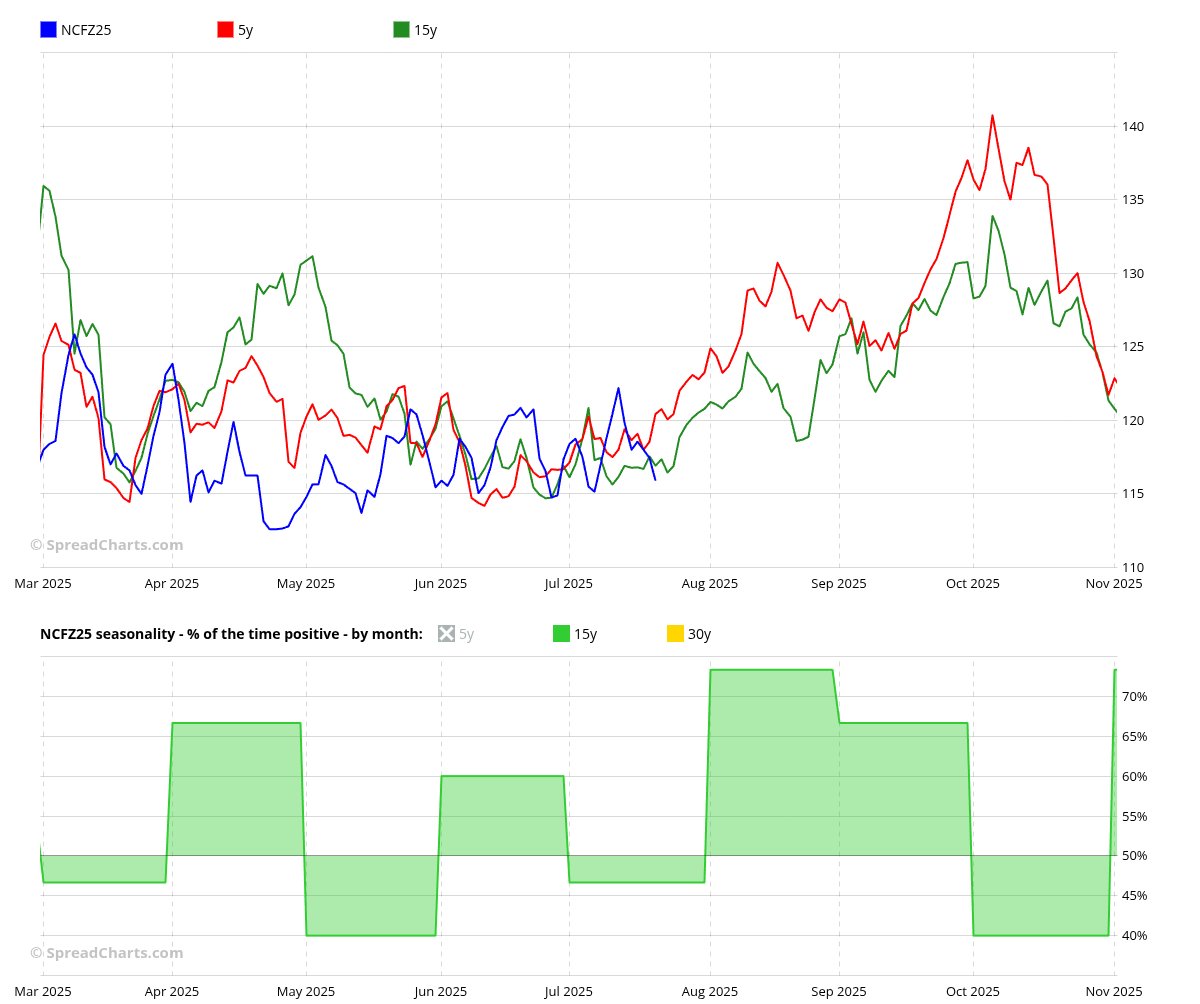Click the April seasonality bar near 67%

tap(237, 789)
